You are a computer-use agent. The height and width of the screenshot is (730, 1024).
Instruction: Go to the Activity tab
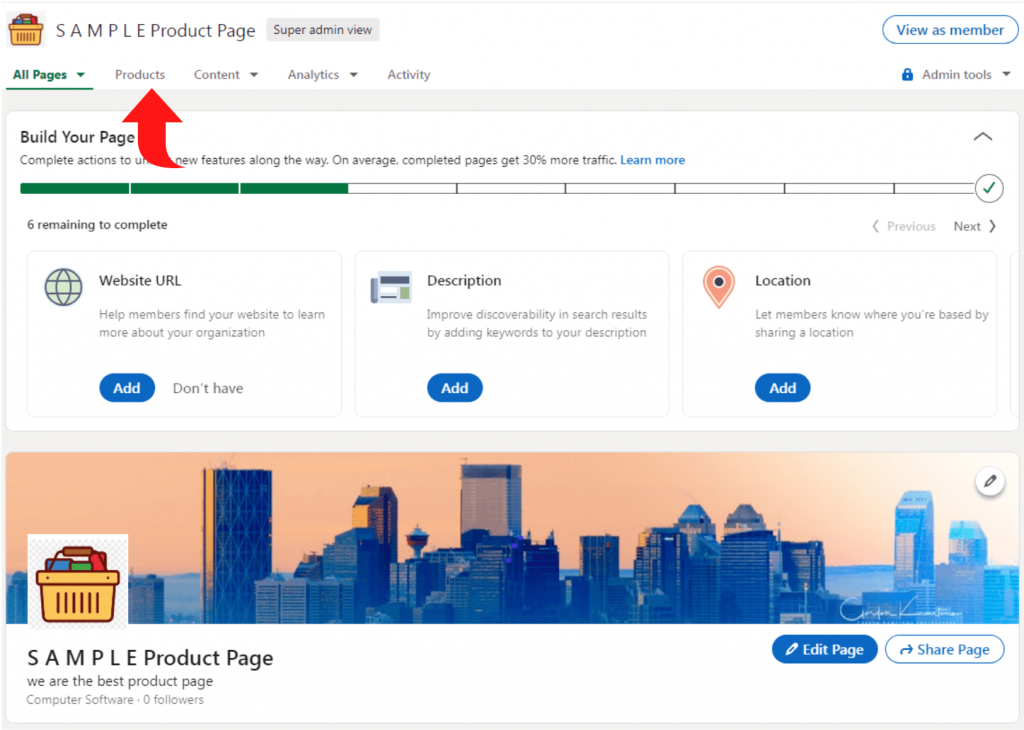[x=409, y=74]
